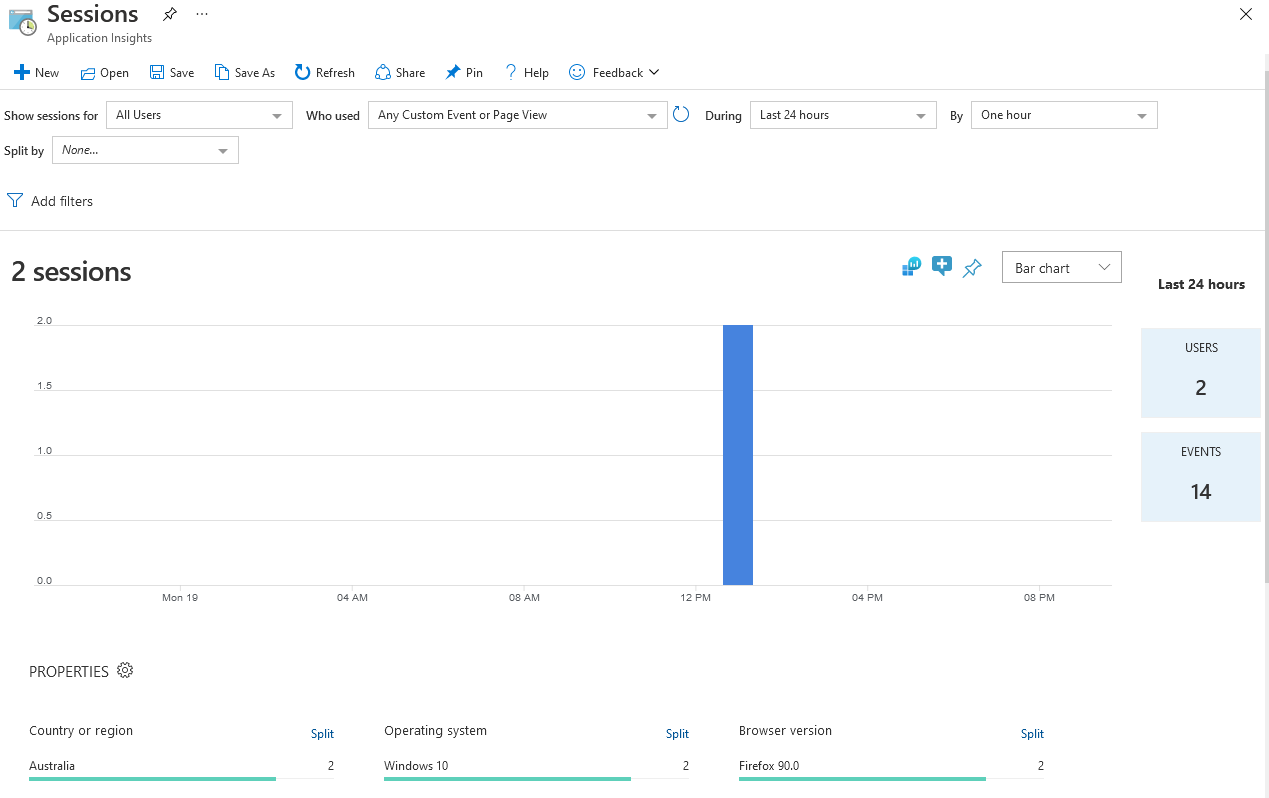The width and height of the screenshot is (1269, 798).
Task: Share this Application Insights report
Action: tap(399, 72)
